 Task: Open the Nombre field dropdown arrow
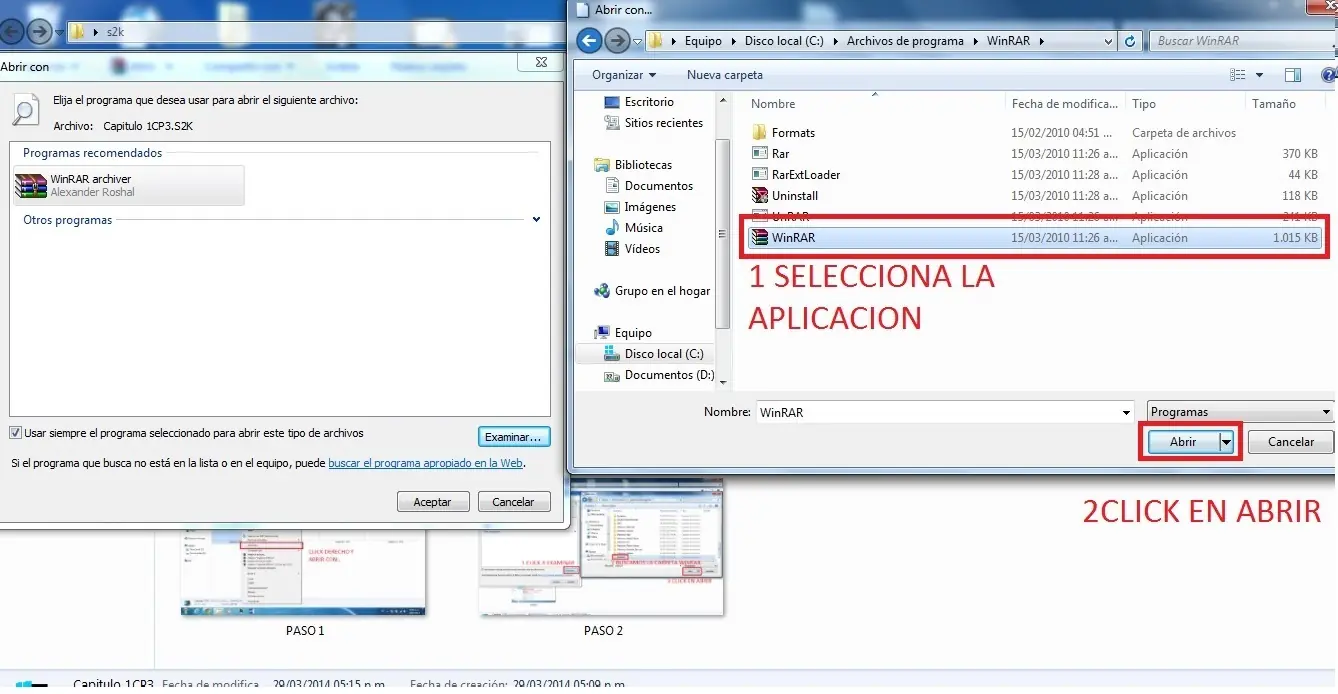(x=1127, y=412)
